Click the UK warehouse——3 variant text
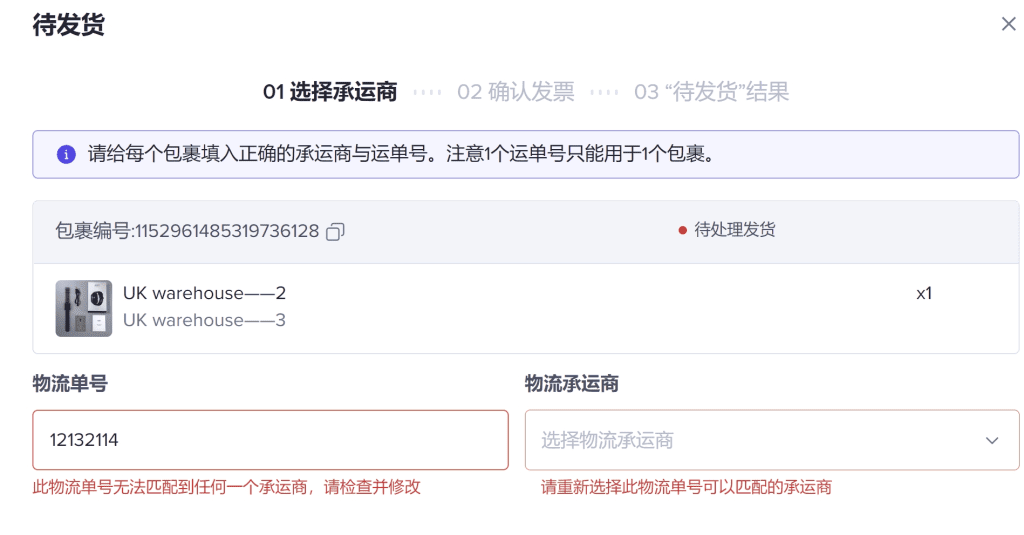 click(204, 320)
